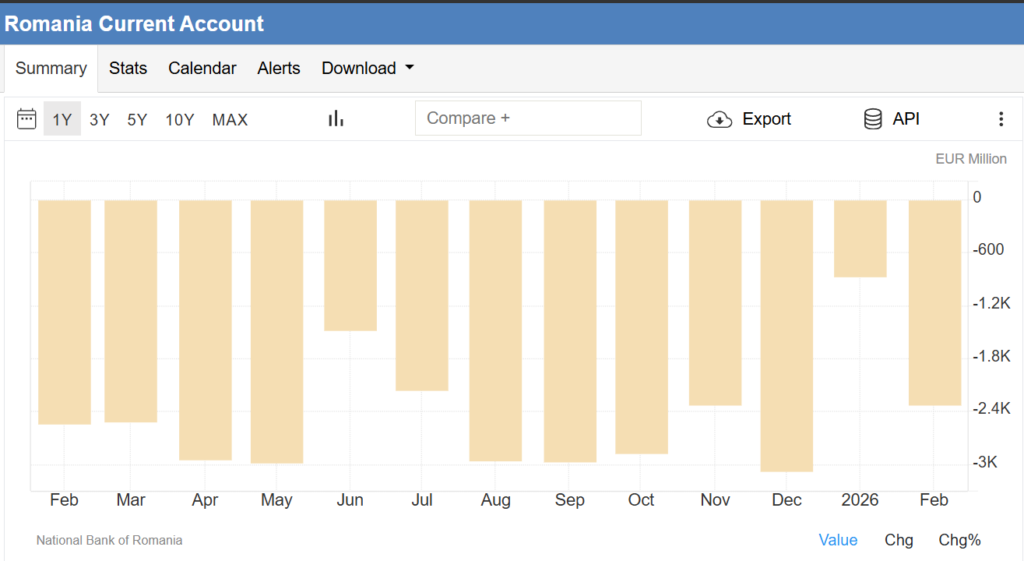Click the Export cloud download icon
Screen dimensions: 1024x561
[719, 119]
